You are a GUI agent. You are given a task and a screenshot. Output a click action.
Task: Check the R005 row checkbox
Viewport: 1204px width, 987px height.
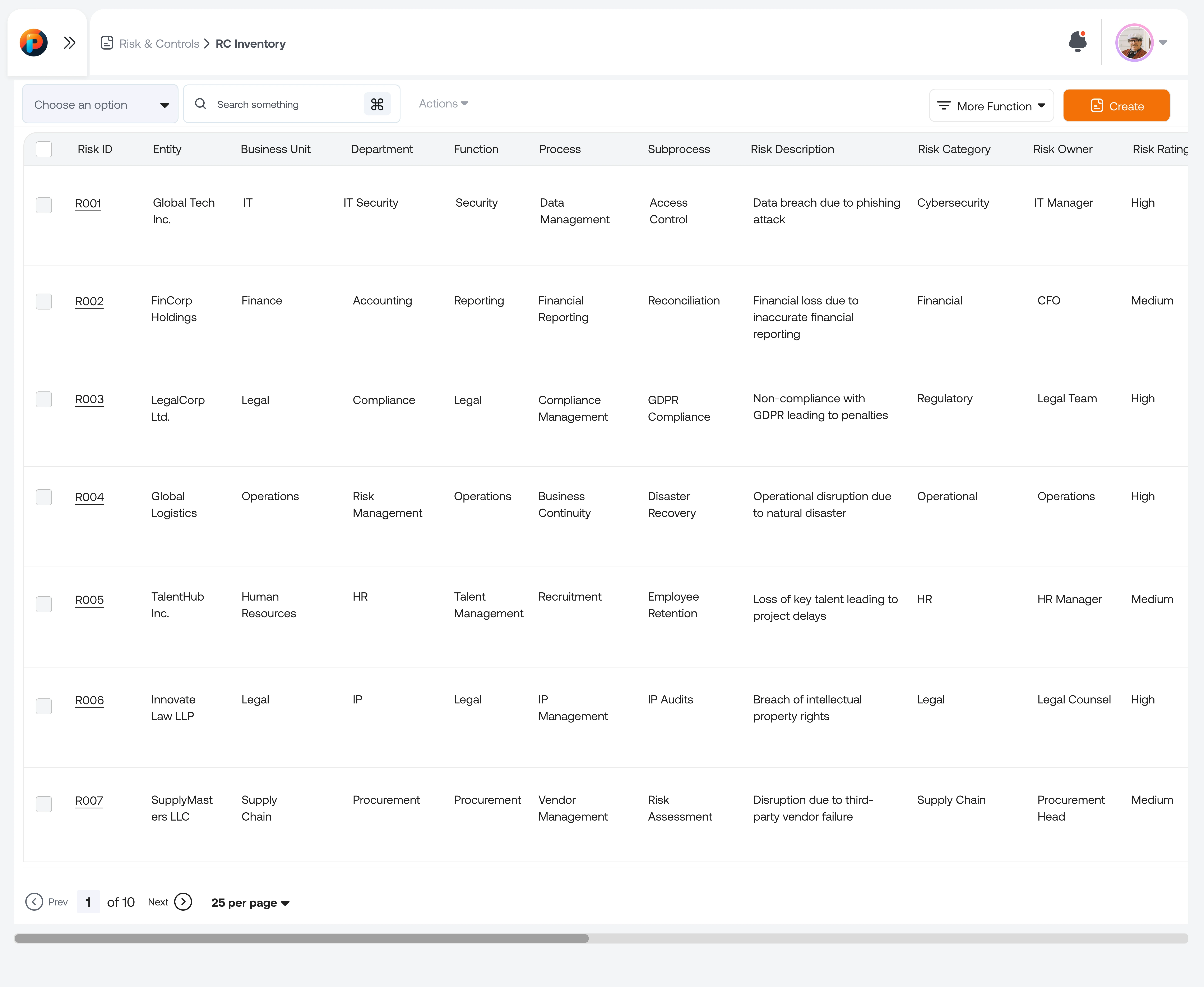pyautogui.click(x=44, y=604)
